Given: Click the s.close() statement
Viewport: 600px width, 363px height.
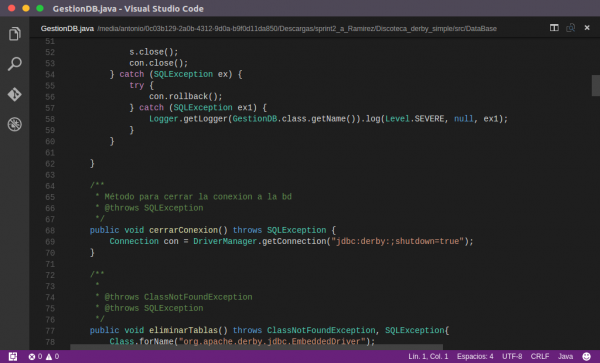Looking at the screenshot, I should (x=153, y=52).
